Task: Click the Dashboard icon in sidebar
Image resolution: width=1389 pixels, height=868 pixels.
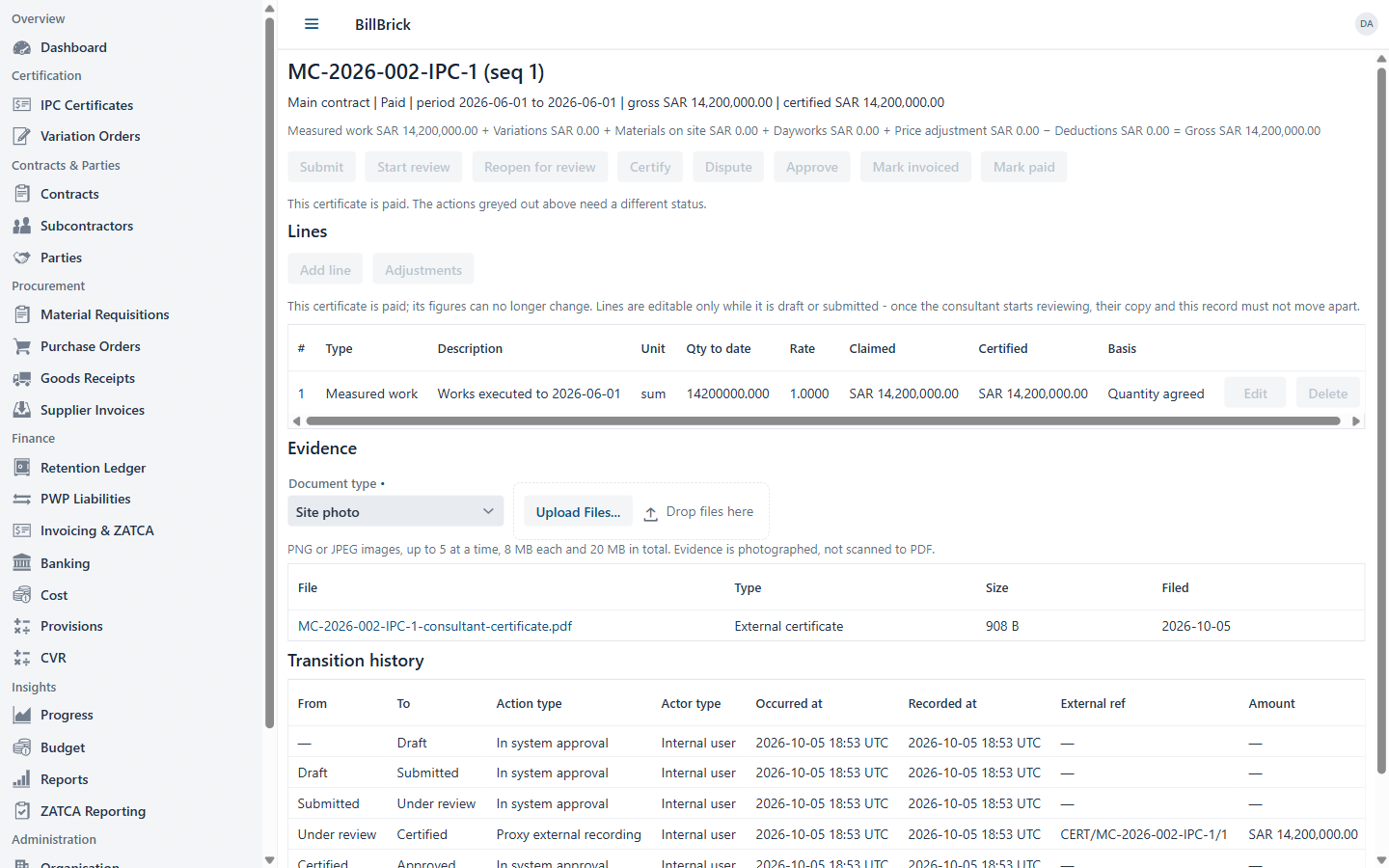Action: point(22,47)
